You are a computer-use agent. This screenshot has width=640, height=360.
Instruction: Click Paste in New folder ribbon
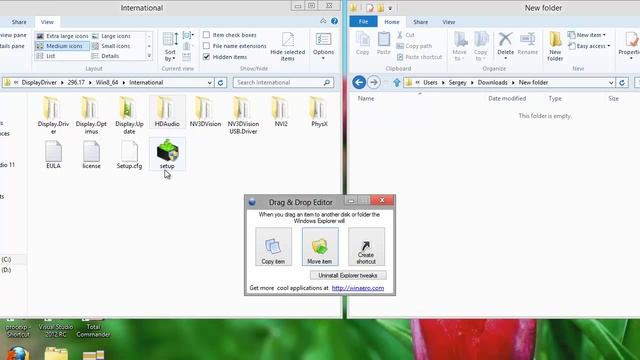tap(383, 44)
